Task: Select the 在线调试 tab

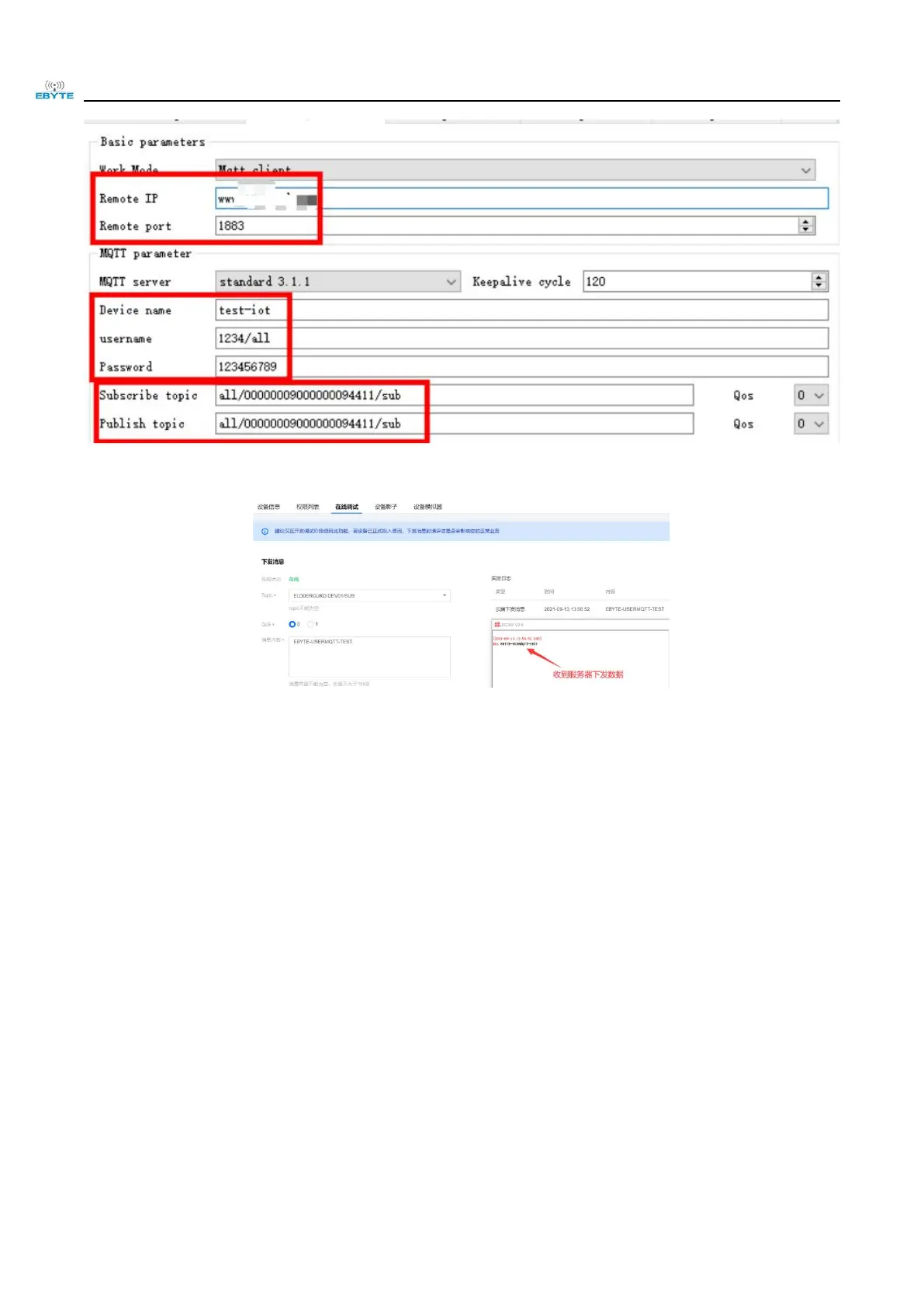Action: click(347, 507)
